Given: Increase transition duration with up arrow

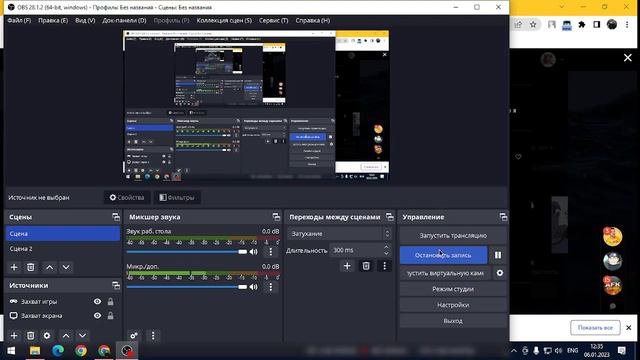Looking at the screenshot, I should [386, 247].
